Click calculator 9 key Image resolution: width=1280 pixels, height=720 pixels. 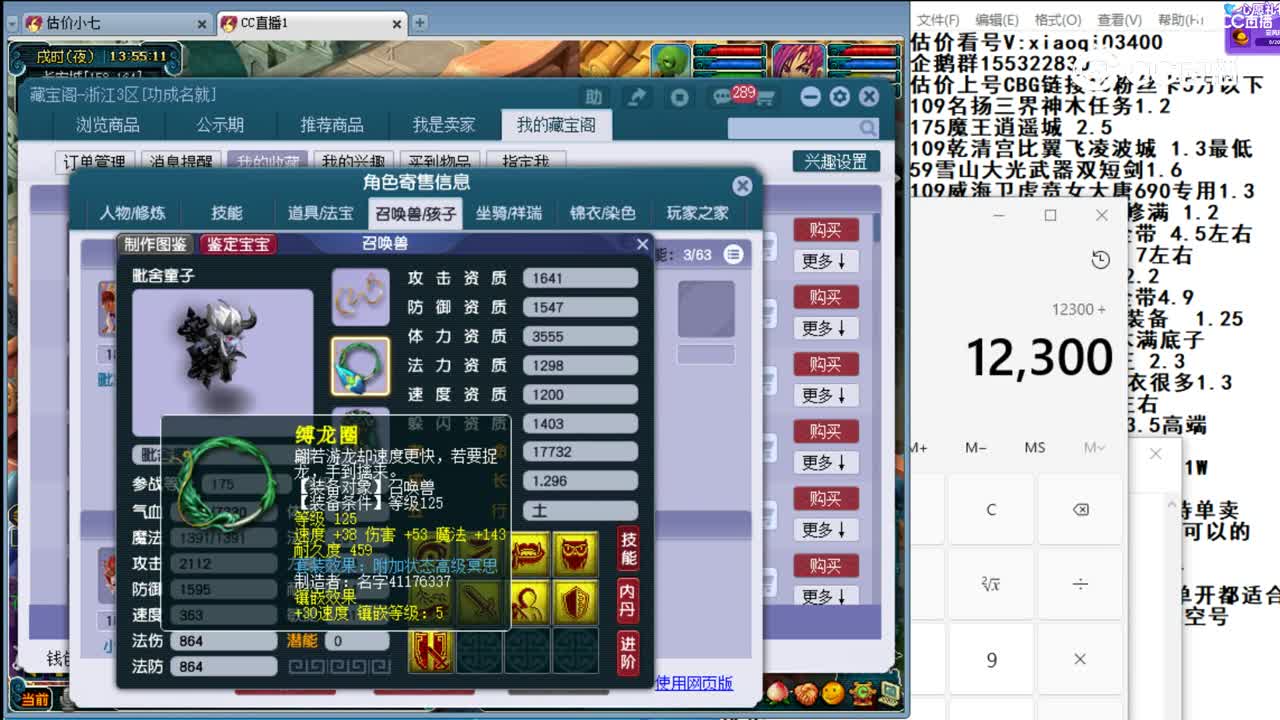point(991,659)
